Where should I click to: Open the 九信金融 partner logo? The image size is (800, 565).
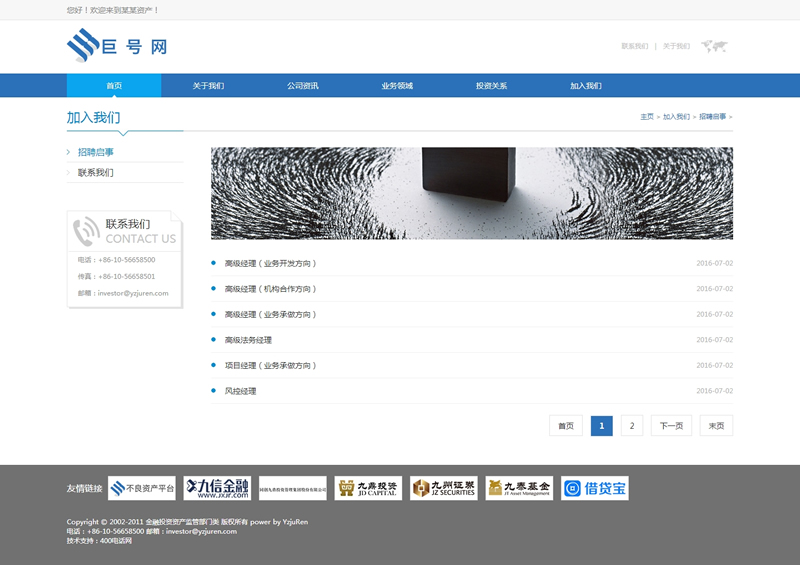[216, 488]
